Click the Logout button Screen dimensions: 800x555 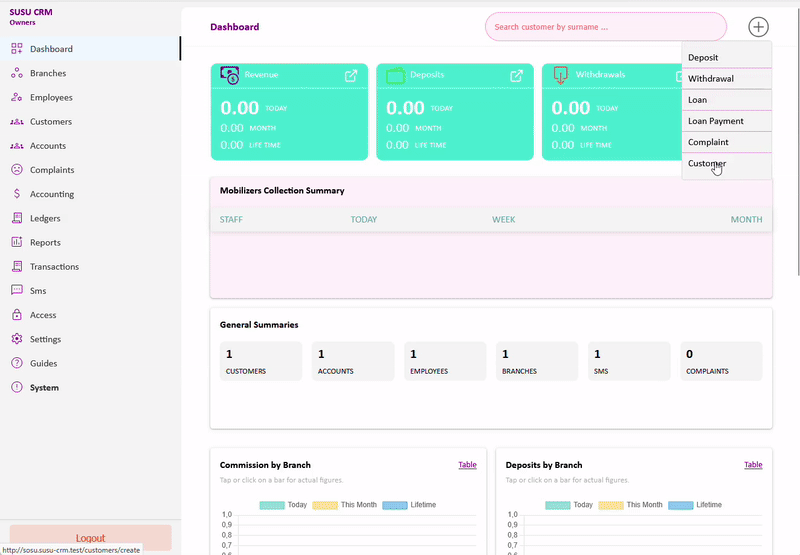[90, 537]
